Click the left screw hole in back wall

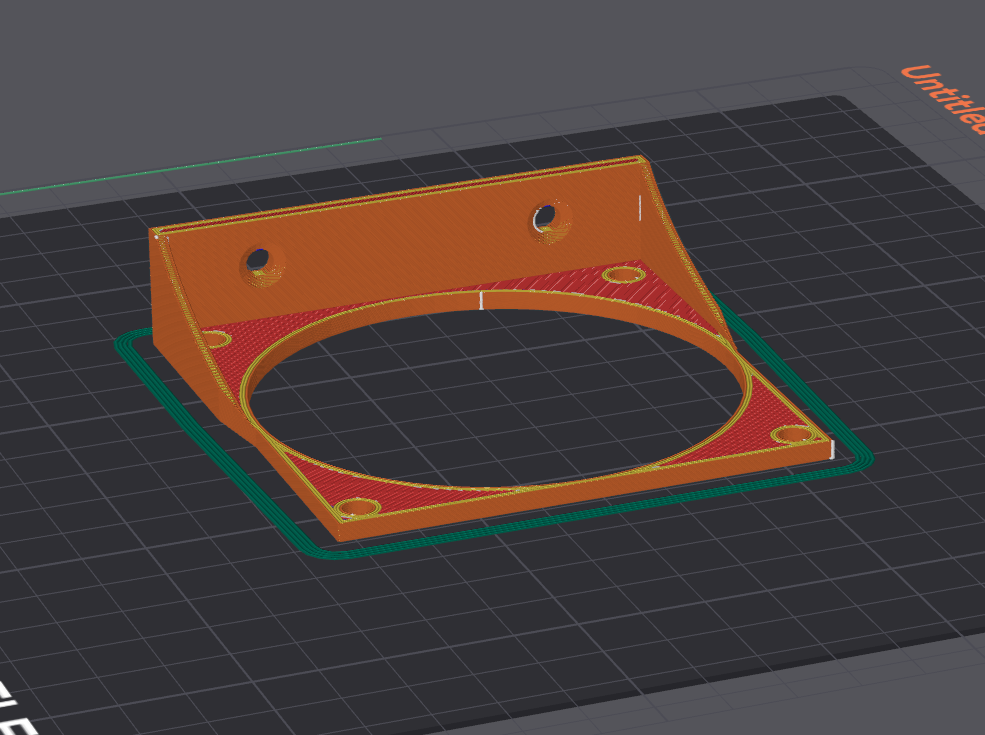coord(259,259)
